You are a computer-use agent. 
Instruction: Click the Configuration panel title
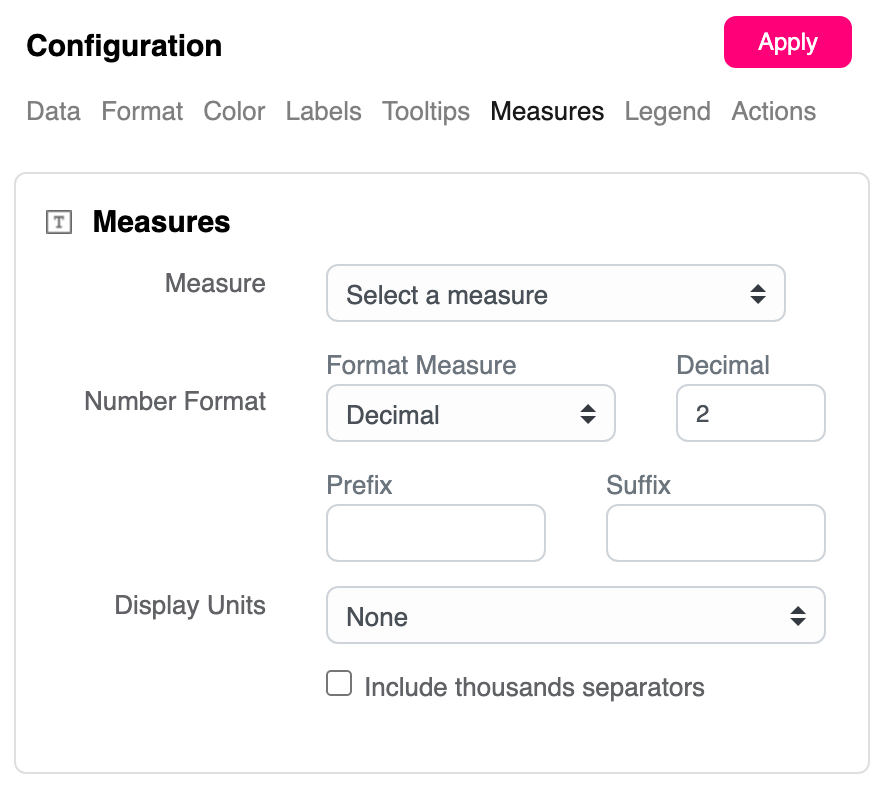(x=124, y=46)
